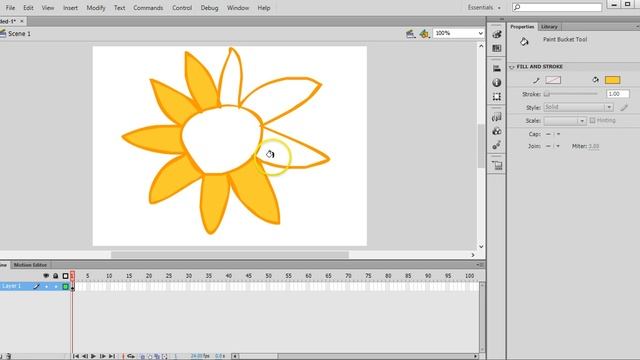Go to the first frame
This screenshot has height=360, width=640.
[76, 356]
